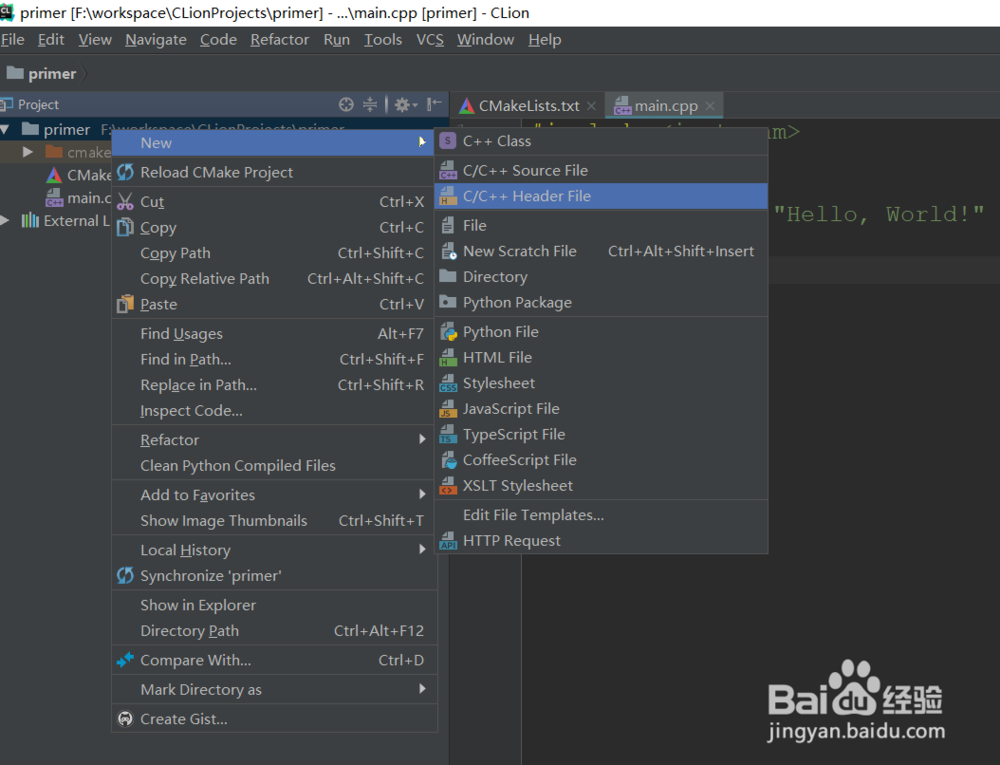Open the VCS menu

430,40
